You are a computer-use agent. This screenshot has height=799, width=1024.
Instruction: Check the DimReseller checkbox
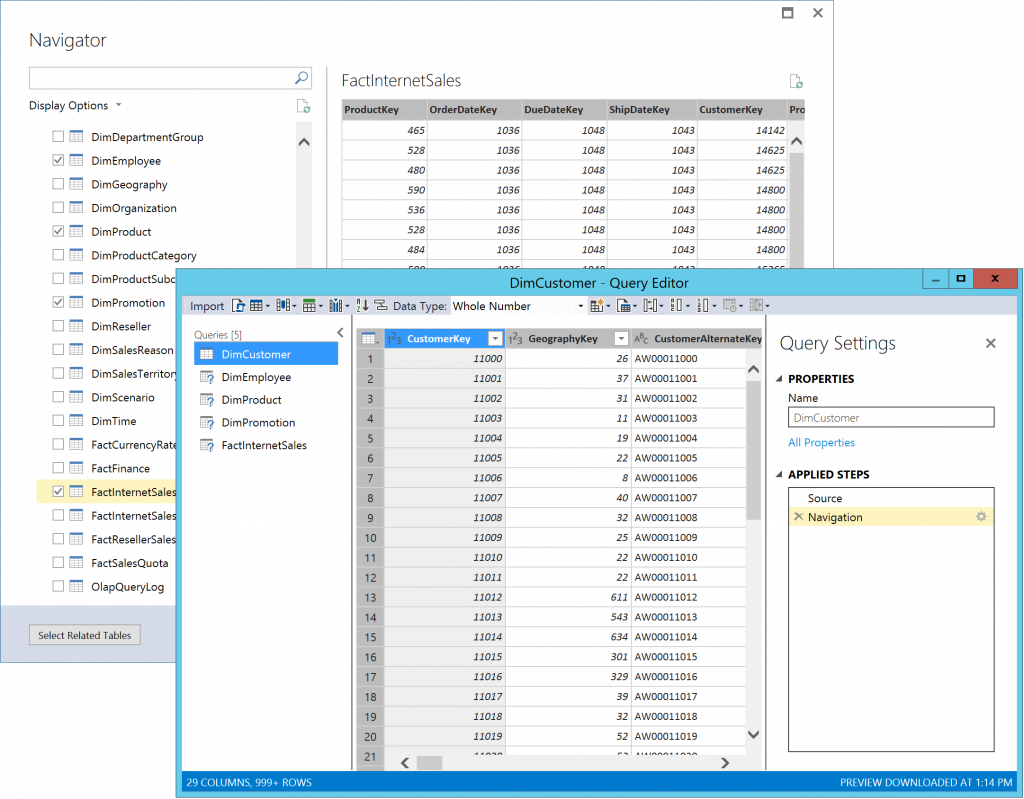click(58, 325)
